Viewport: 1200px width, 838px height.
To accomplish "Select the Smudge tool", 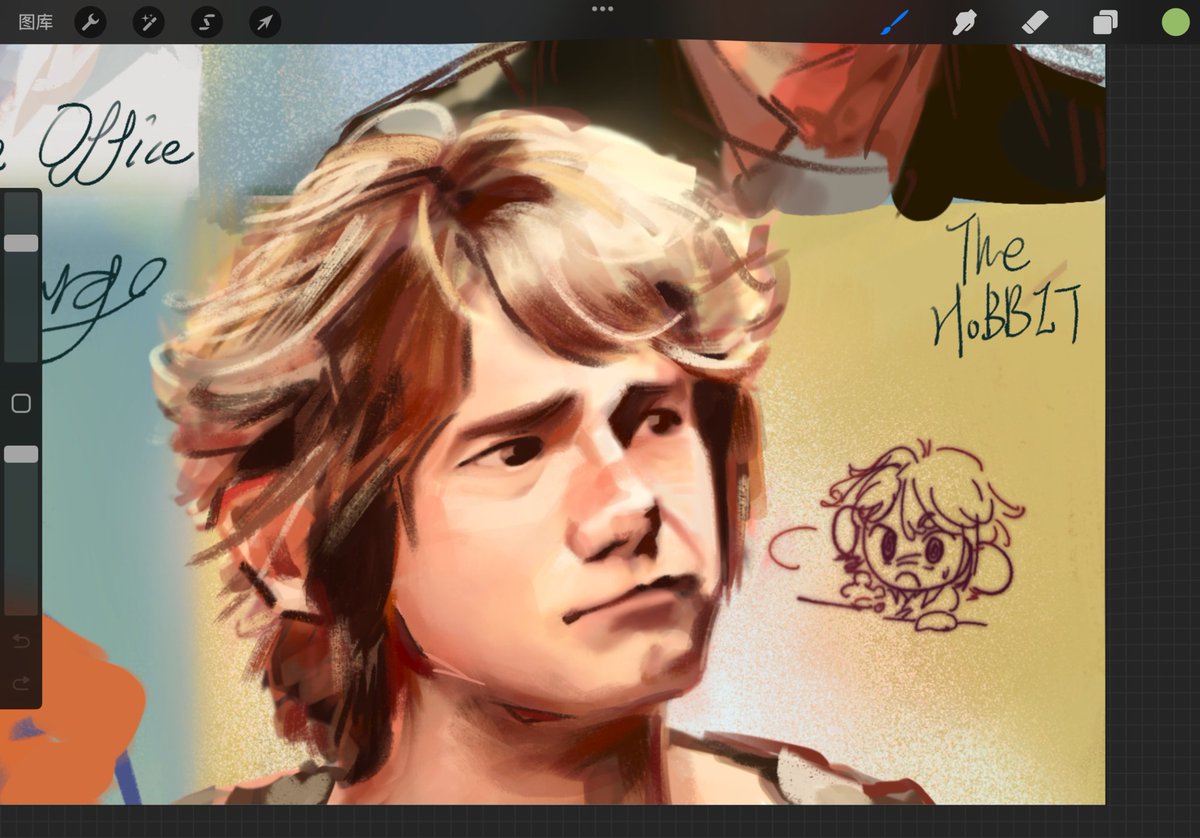I will point(964,22).
